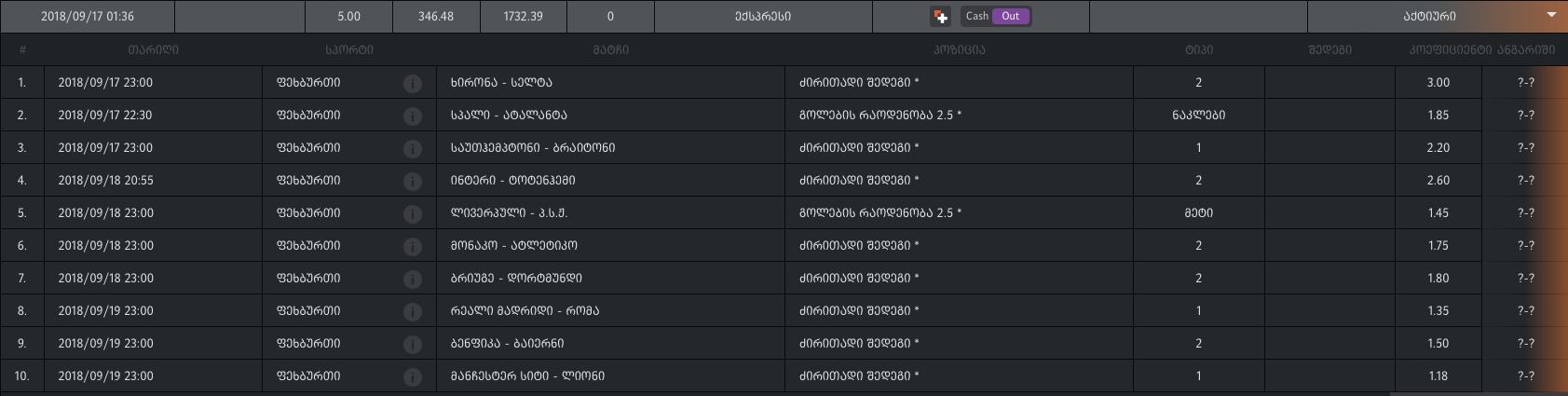The width and height of the screenshot is (1568, 396).
Task: Click the საუთჰემპტონი - ბრაიტონი match name
Action: coord(532,148)
